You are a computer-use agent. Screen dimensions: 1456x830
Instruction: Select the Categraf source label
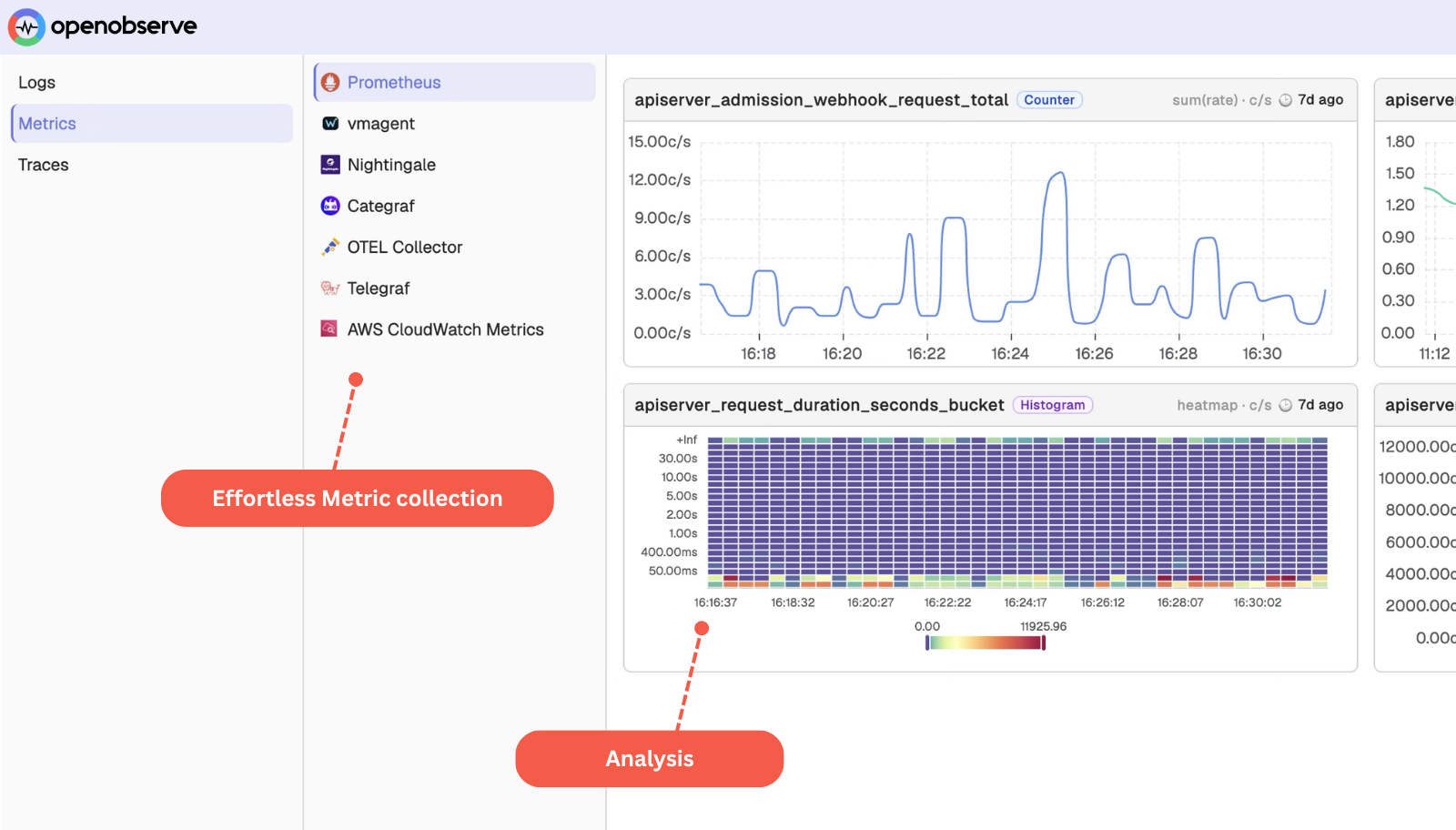[380, 207]
